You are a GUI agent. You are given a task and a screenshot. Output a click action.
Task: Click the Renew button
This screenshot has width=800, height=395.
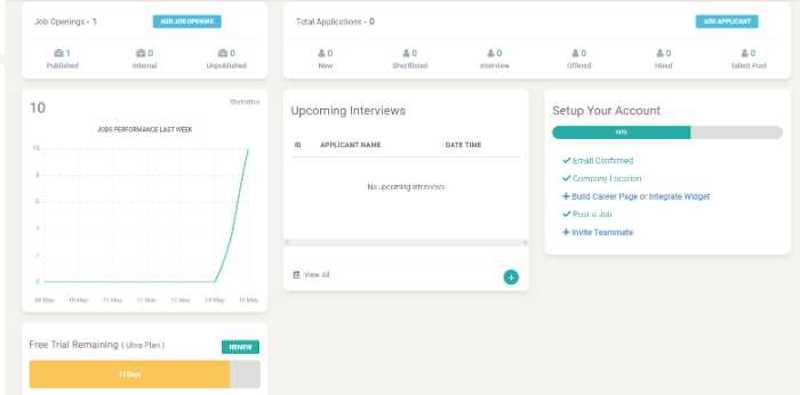(x=240, y=347)
